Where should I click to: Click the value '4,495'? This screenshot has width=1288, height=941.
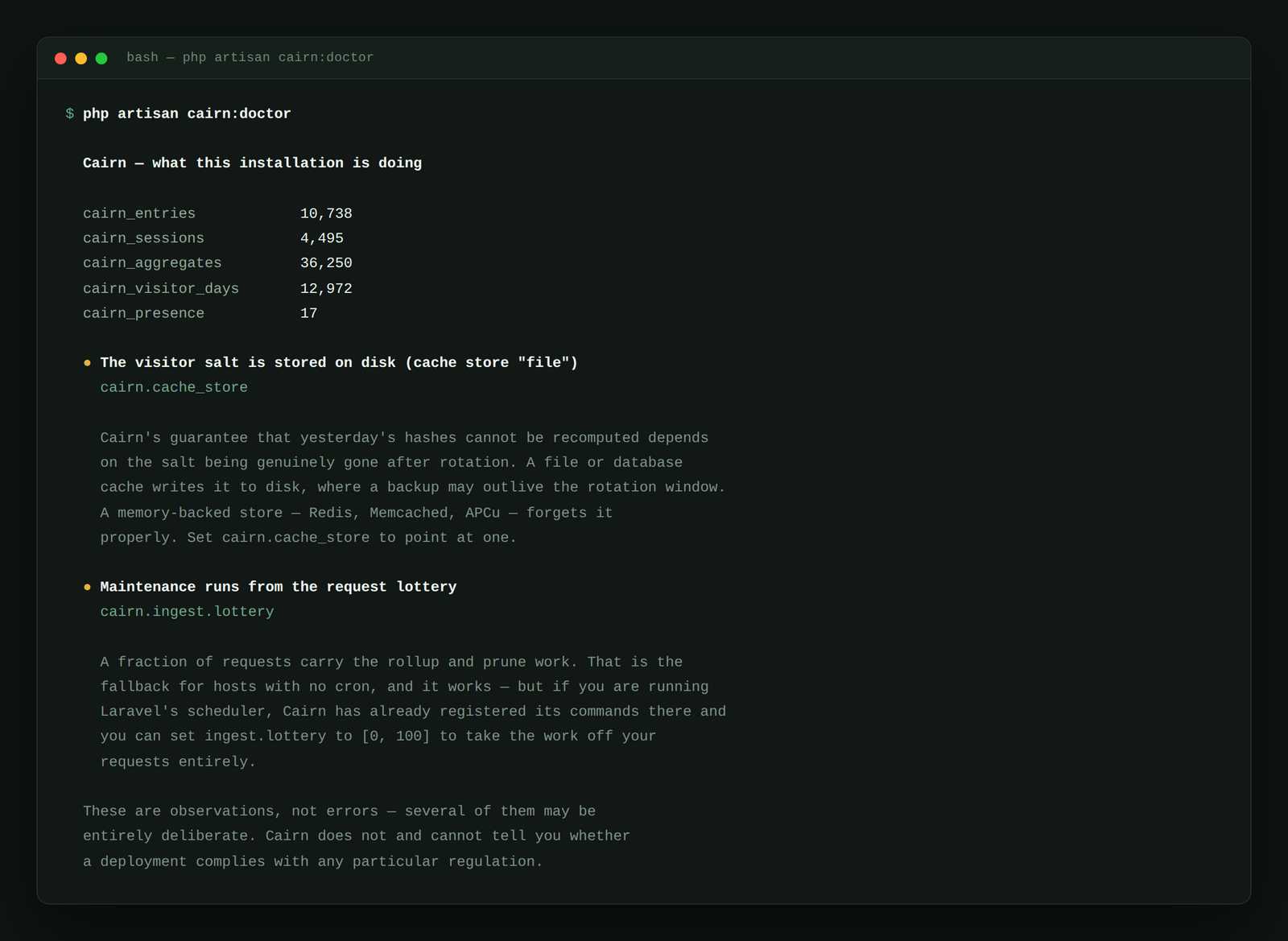click(x=322, y=238)
